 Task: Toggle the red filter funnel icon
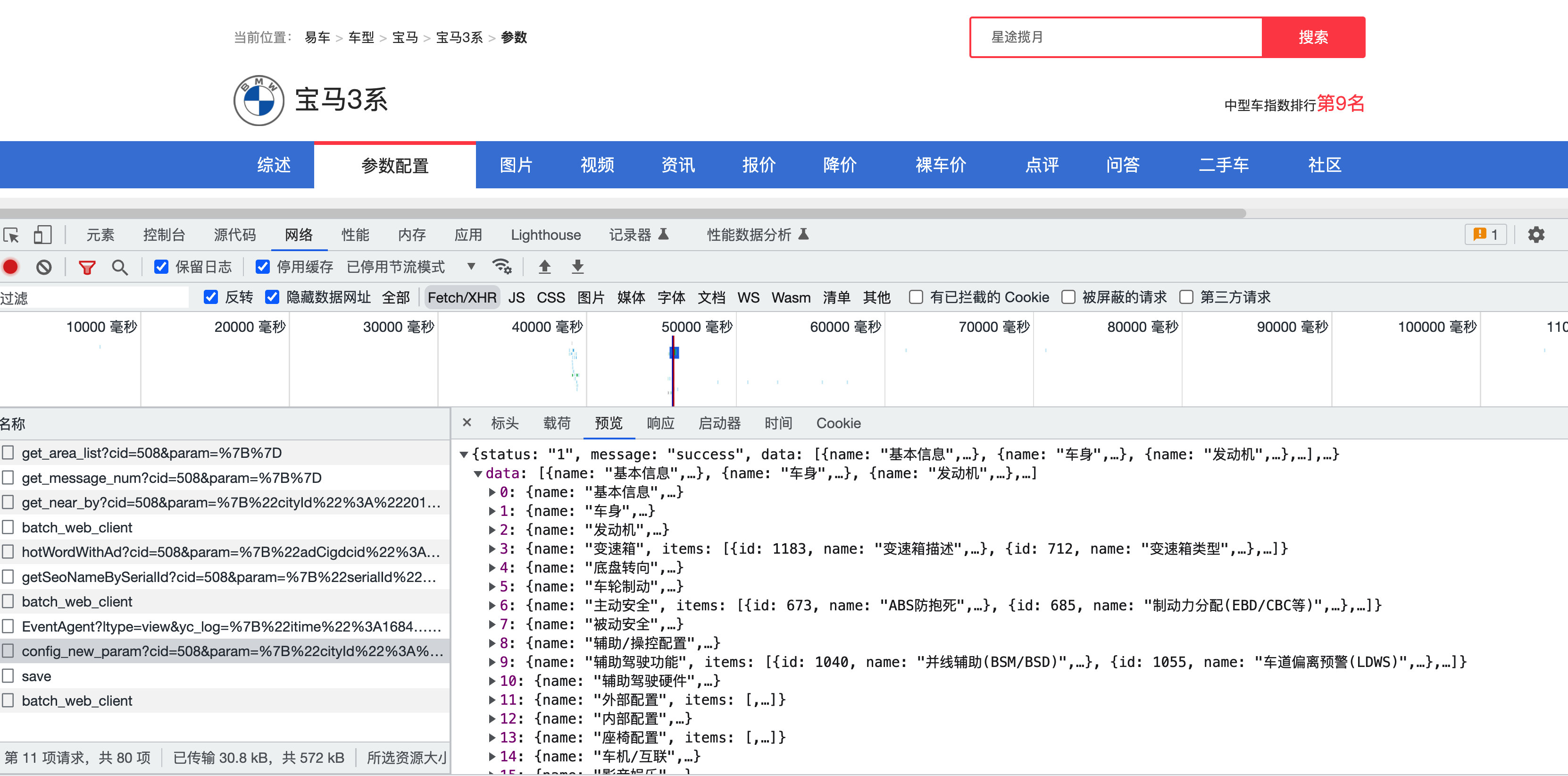87,267
